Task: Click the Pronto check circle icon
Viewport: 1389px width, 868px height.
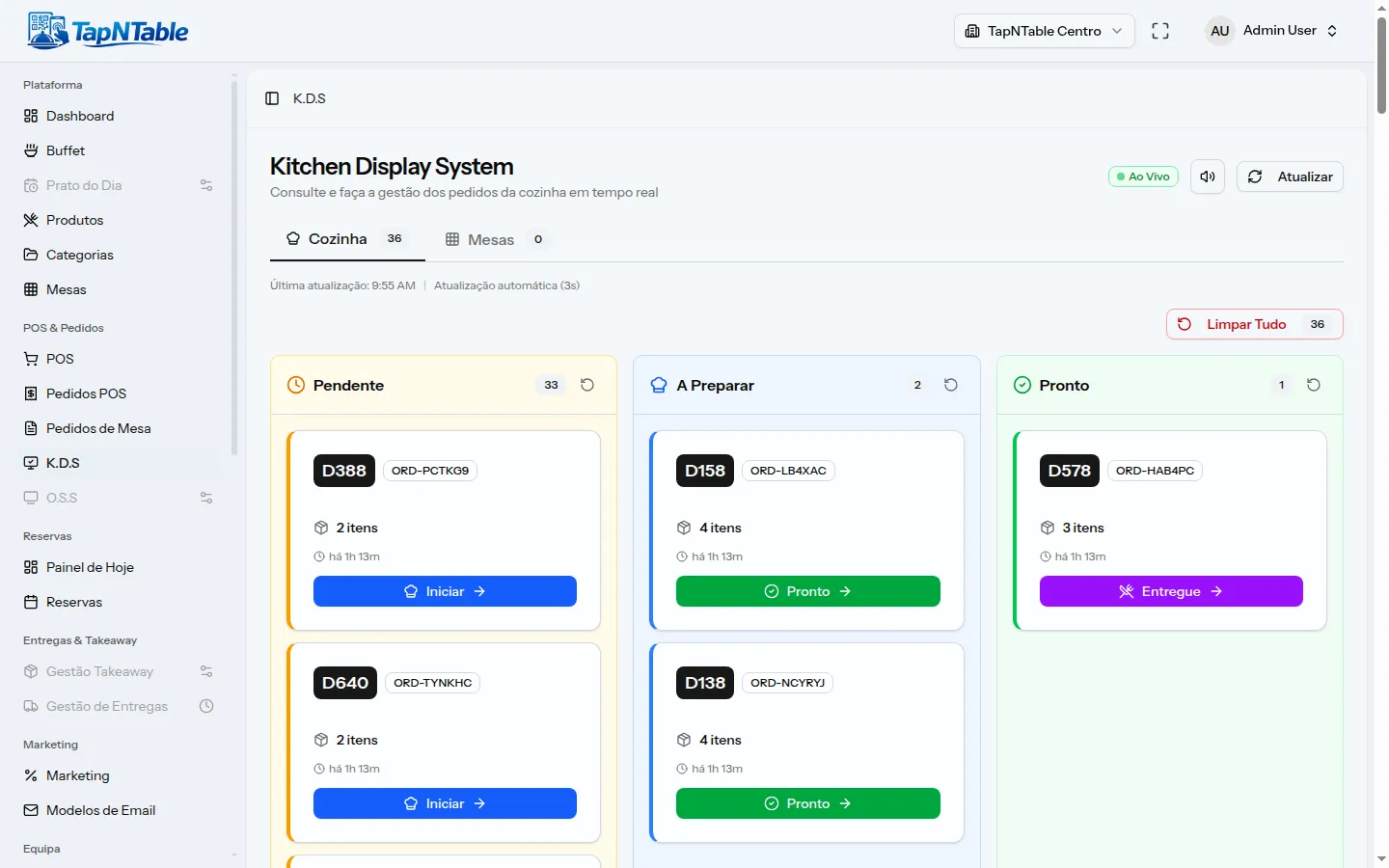Action: click(x=1022, y=385)
